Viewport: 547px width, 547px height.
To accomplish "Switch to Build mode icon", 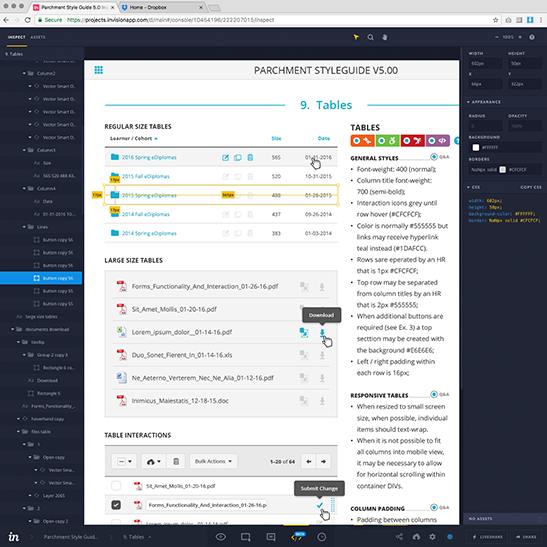I will pyautogui.click(x=246, y=537).
